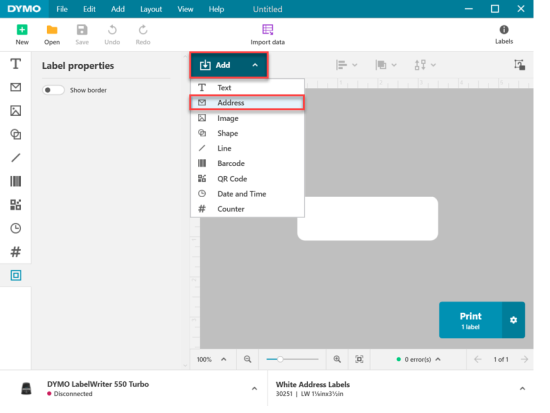Click the properties panel scrollbar down arrow
550x413 pixels.
186,365
